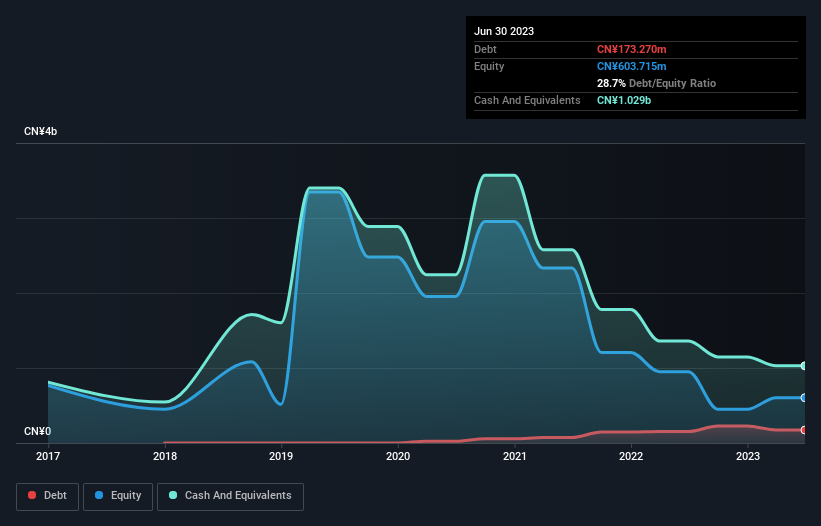Click the CN¥0 y-axis label
Image resolution: width=821 pixels, height=526 pixels.
37,431
